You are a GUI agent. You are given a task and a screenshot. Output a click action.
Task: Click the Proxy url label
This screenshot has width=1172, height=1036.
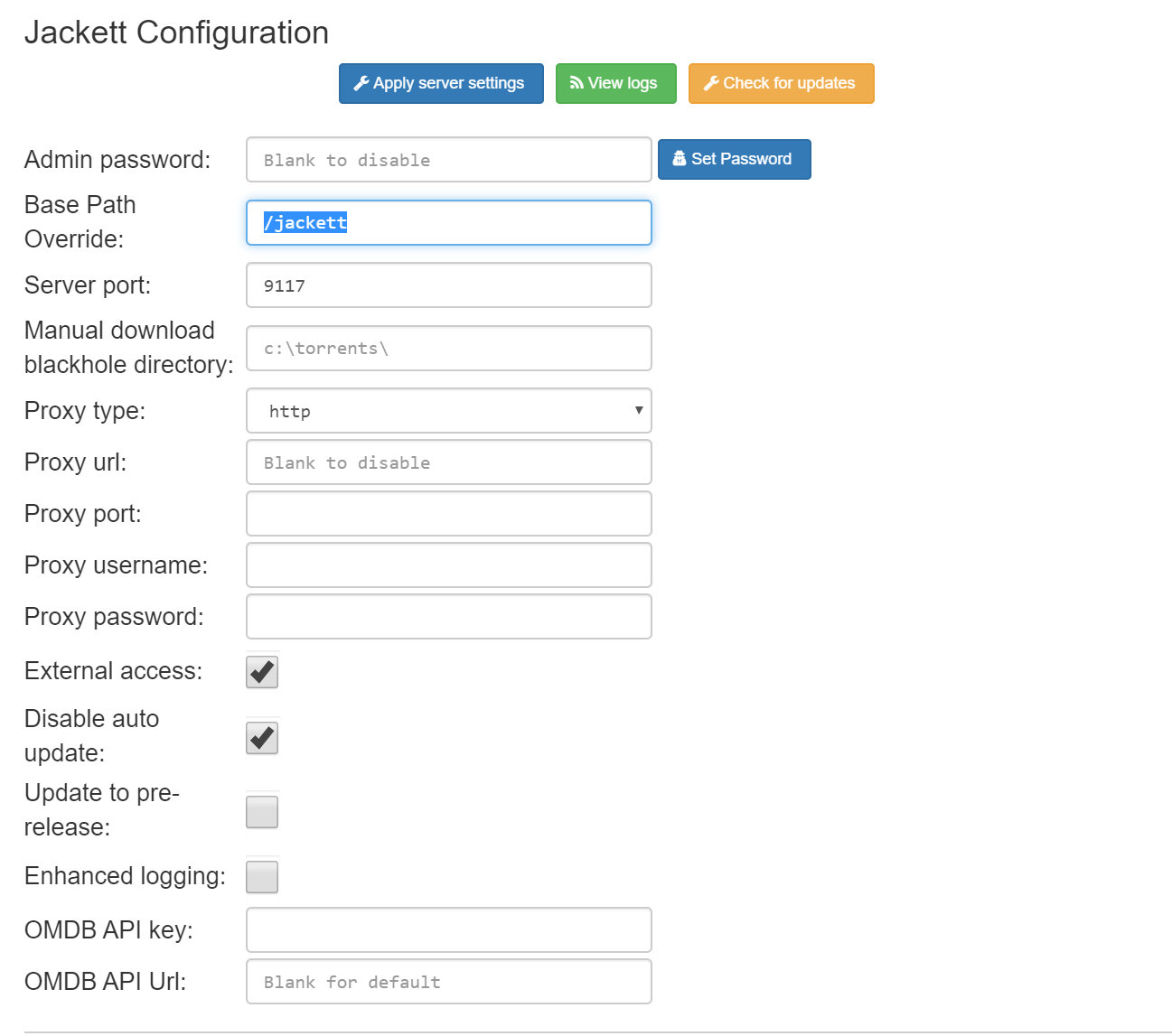76,462
